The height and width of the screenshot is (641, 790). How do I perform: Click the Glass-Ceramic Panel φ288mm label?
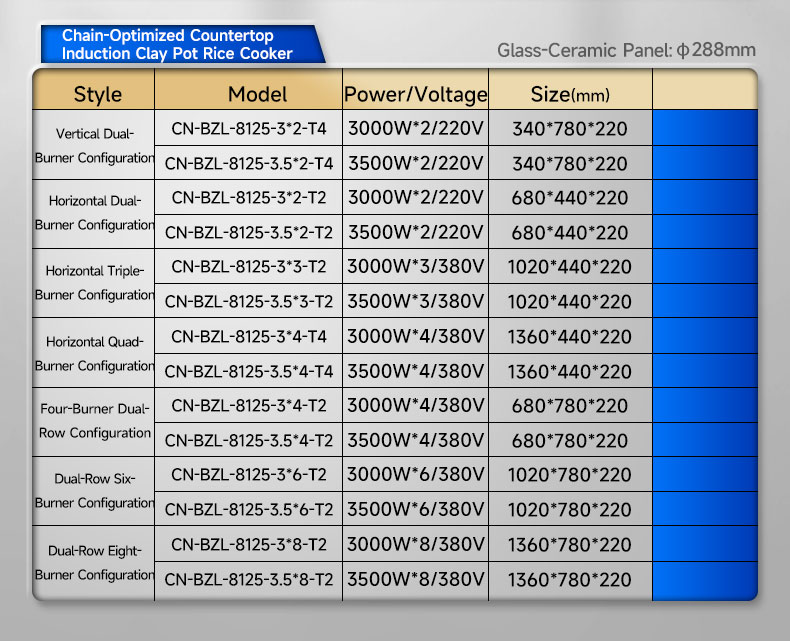click(x=626, y=50)
